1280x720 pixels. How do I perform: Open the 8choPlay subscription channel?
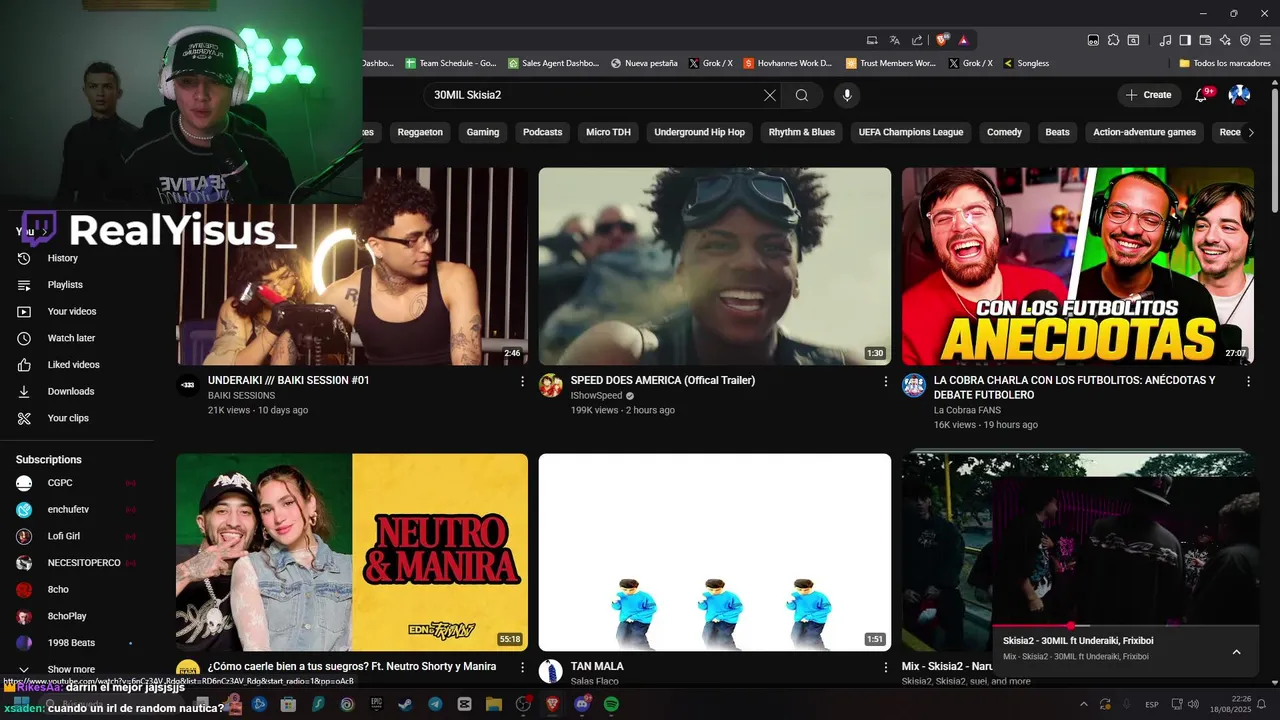(x=67, y=616)
